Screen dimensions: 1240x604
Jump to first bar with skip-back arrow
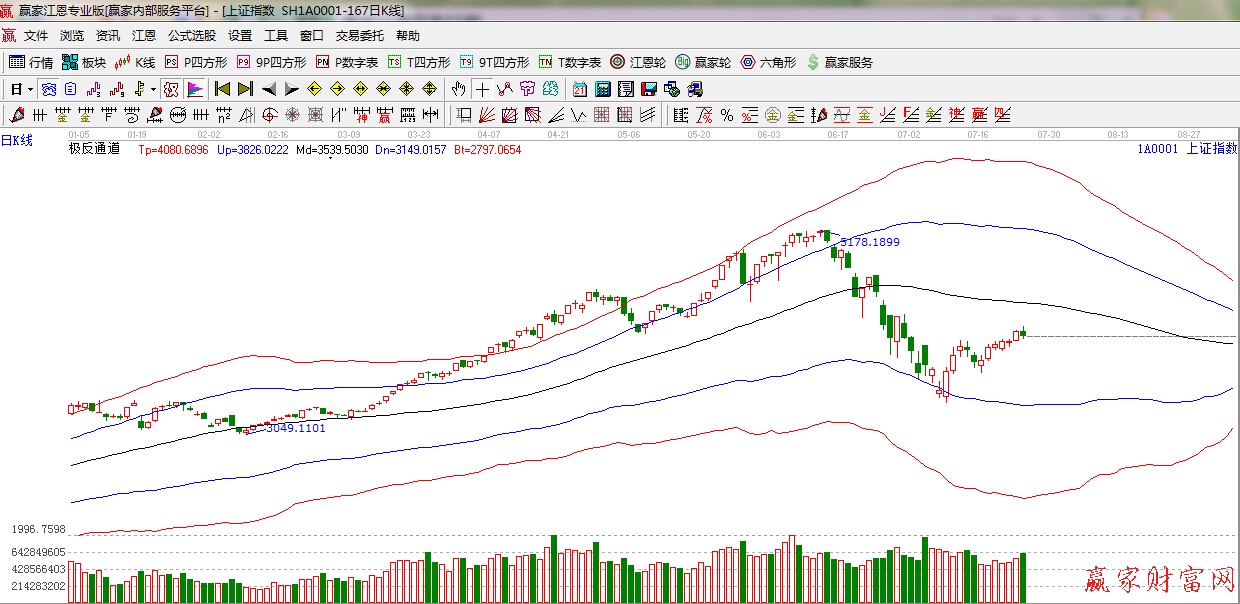pos(222,89)
